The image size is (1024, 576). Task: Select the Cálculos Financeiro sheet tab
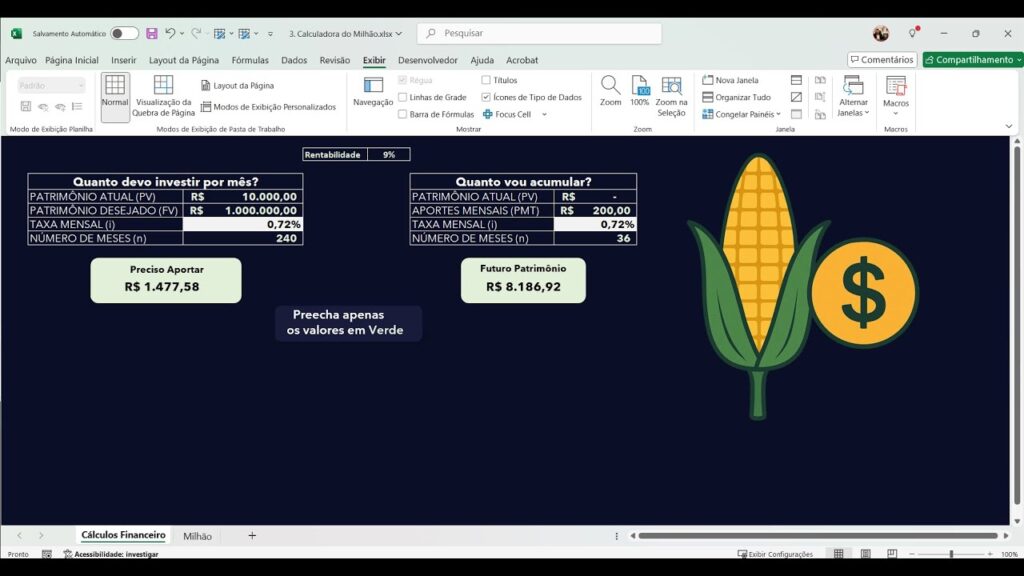click(123, 535)
